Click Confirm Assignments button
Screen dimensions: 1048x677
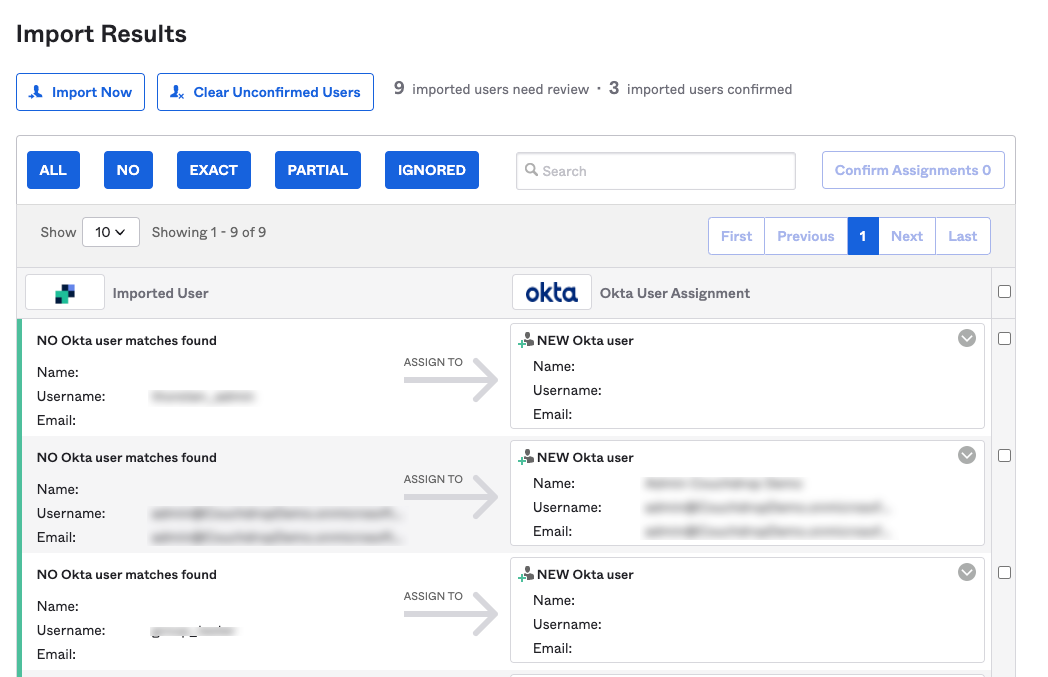point(913,170)
